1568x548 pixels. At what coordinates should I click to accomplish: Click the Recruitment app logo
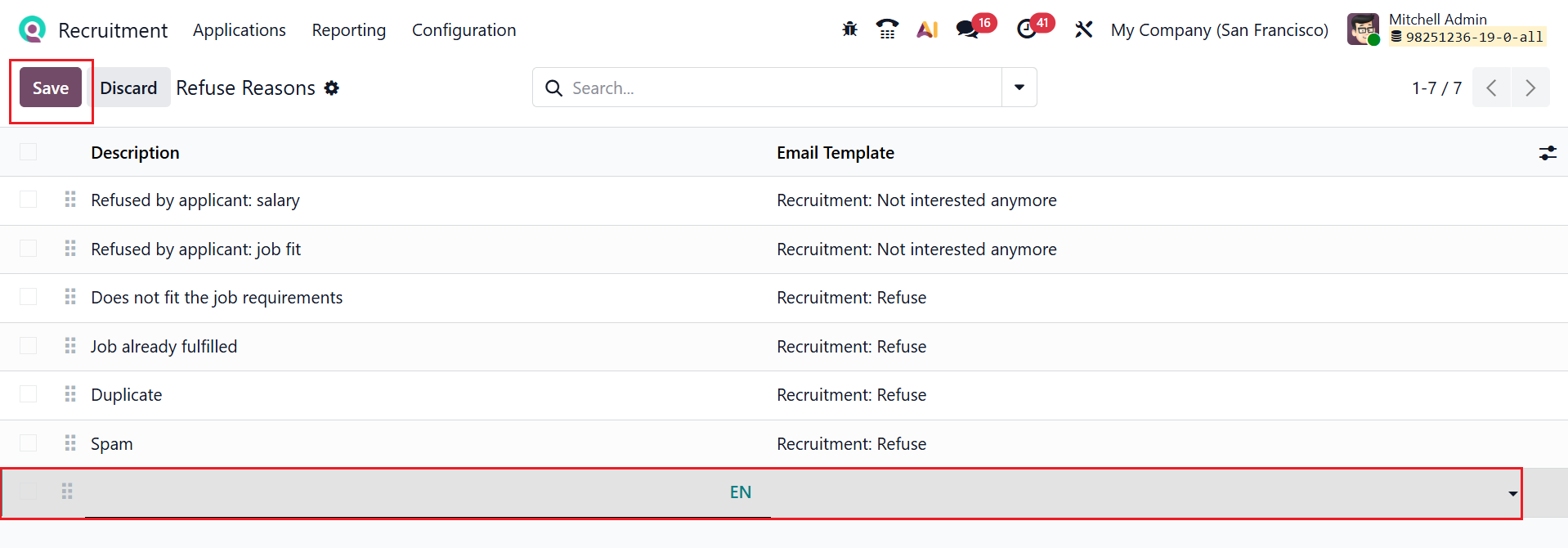click(x=32, y=29)
